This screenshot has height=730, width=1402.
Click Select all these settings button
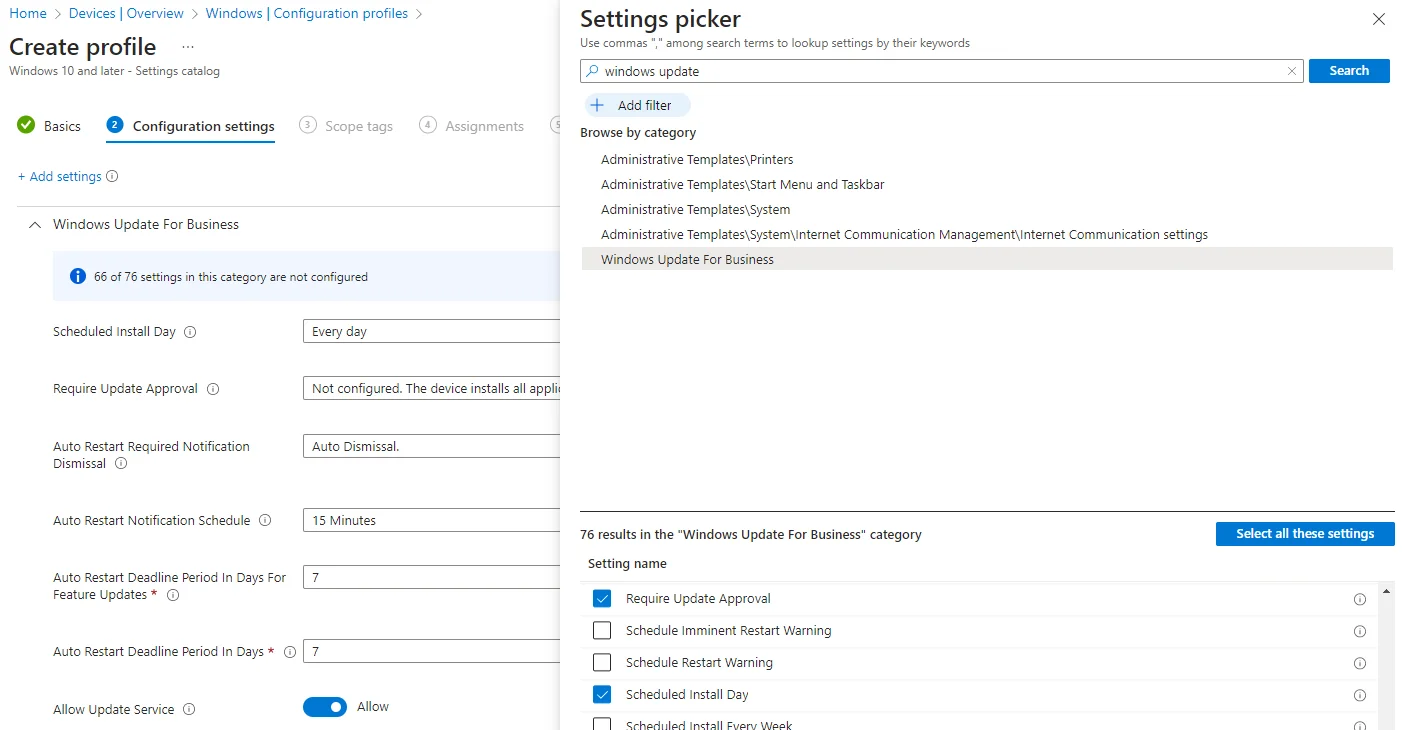1305,534
